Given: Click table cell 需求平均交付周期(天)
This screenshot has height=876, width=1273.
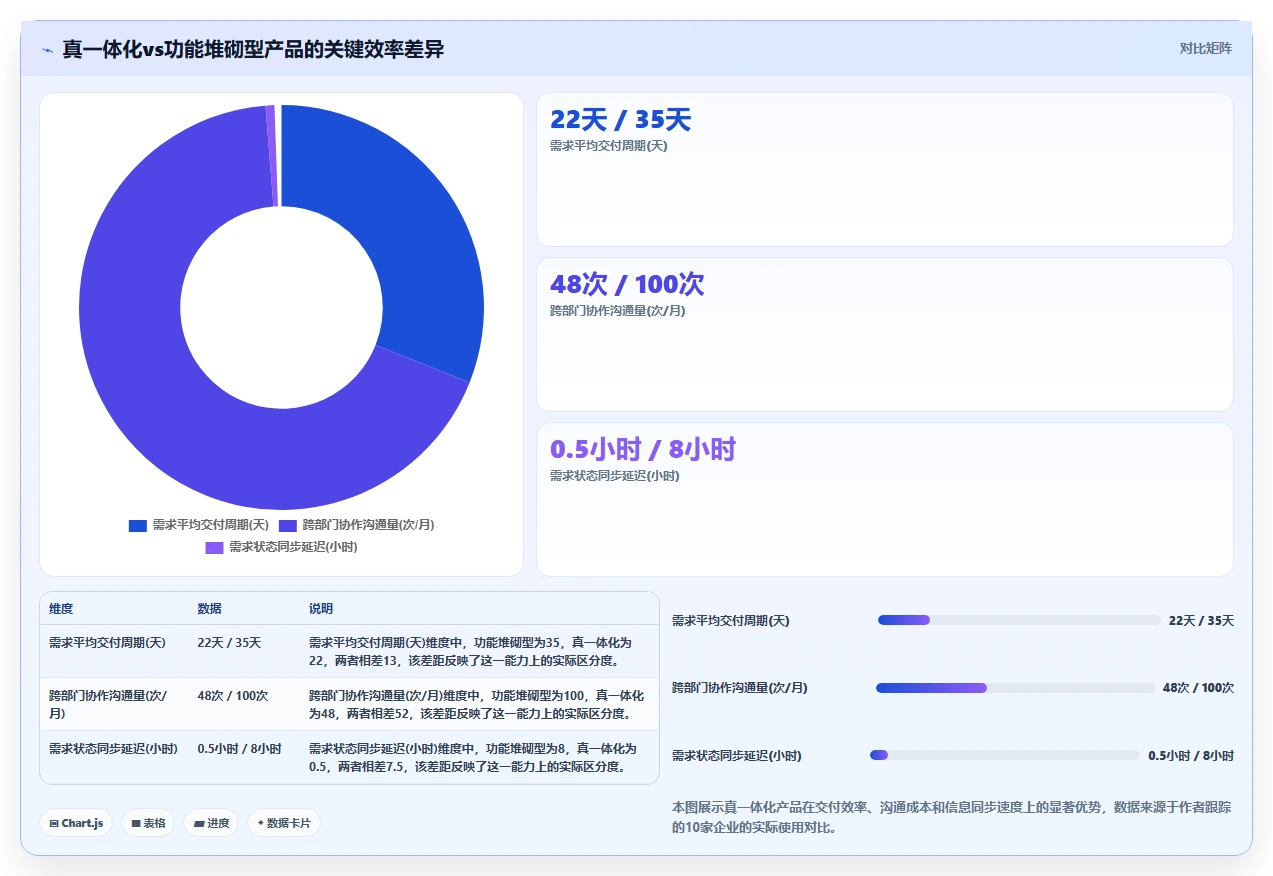Looking at the screenshot, I should [108, 643].
